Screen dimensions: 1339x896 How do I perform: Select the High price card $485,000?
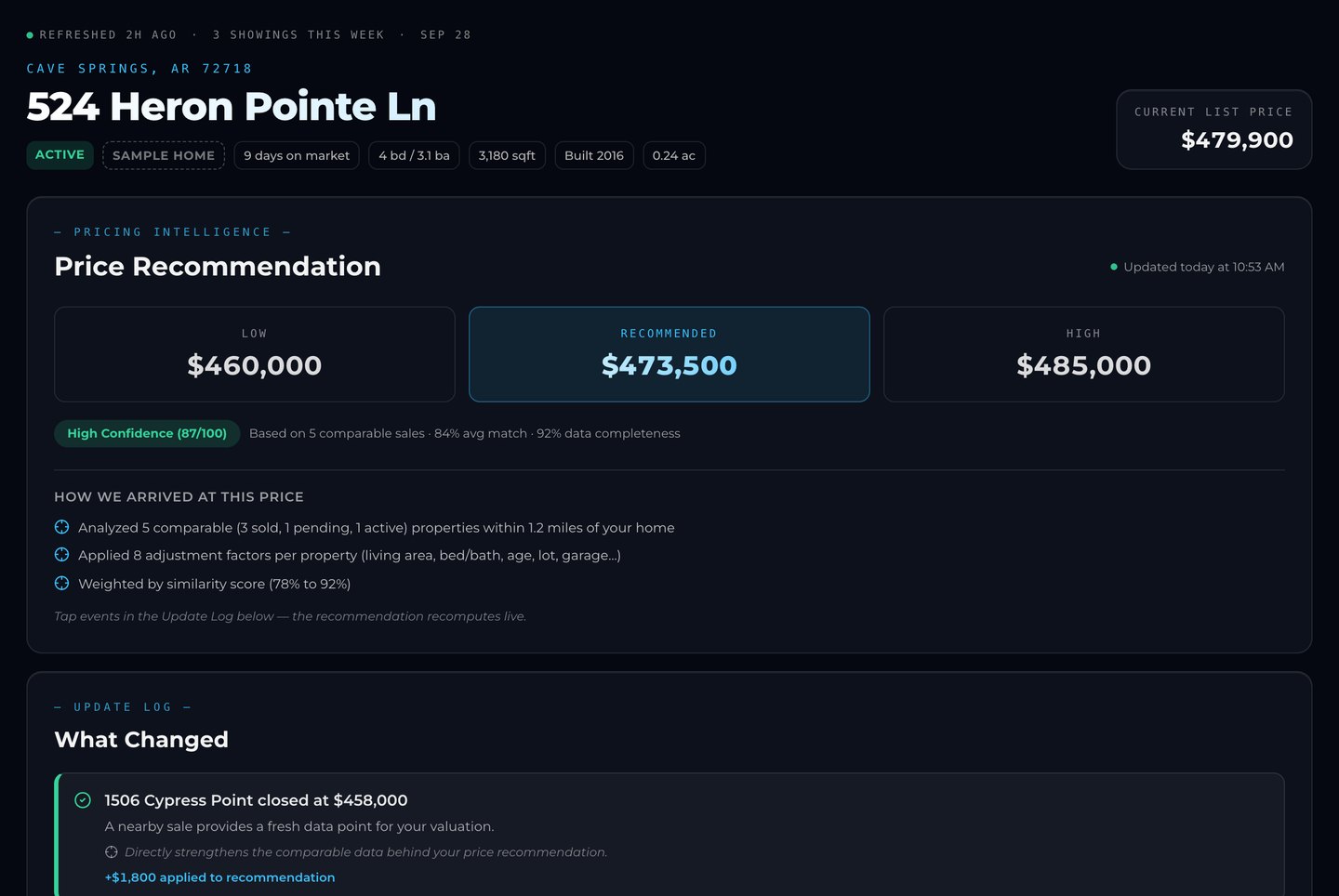tap(1084, 354)
